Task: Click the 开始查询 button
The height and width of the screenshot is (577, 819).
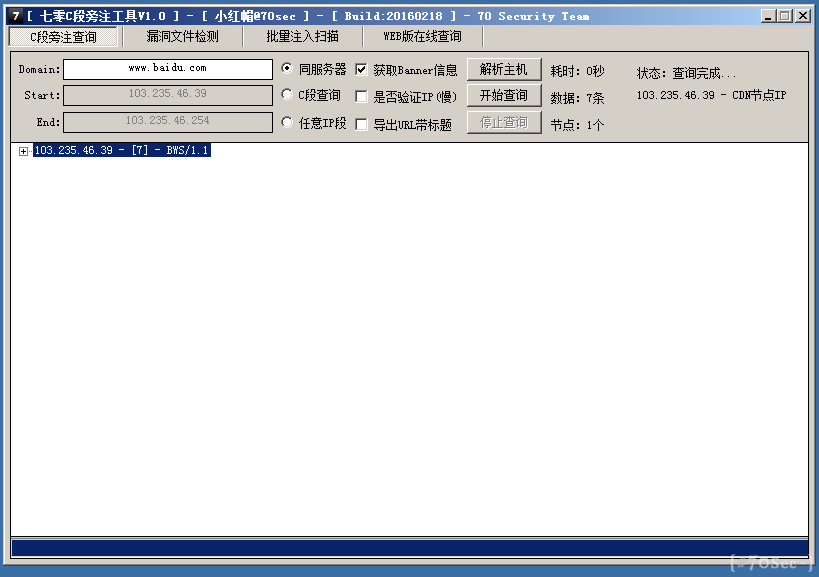Action: [x=504, y=96]
